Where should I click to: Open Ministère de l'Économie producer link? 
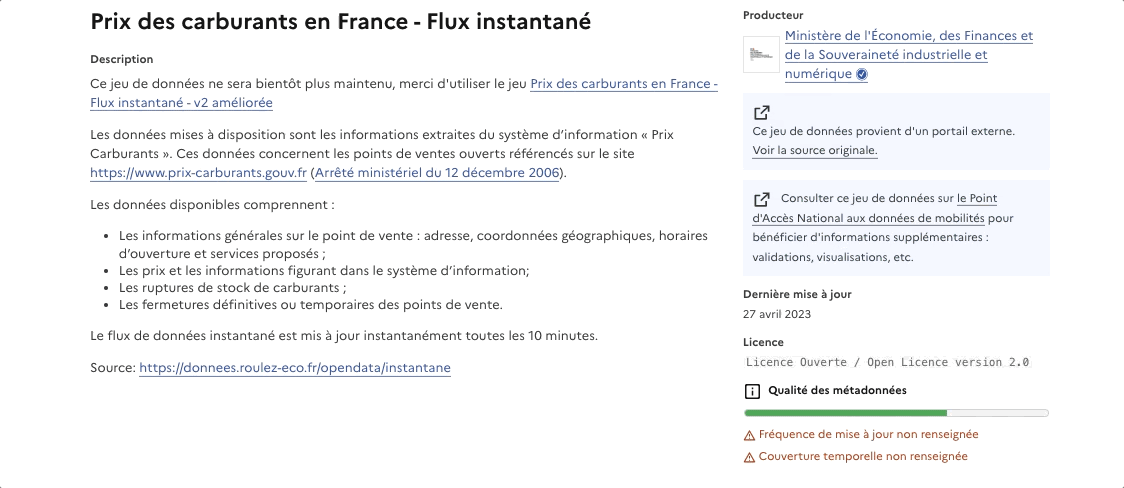(x=909, y=55)
